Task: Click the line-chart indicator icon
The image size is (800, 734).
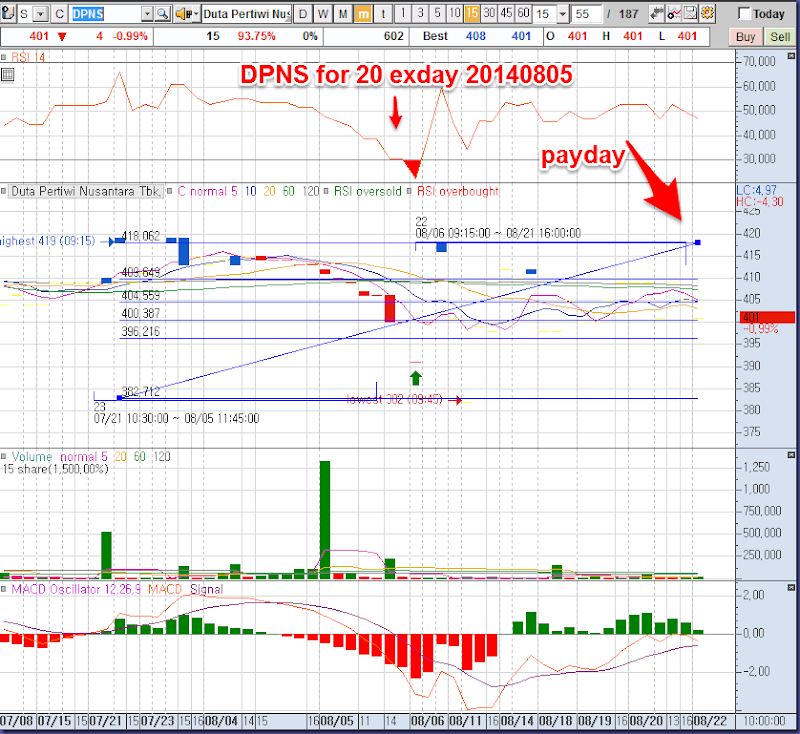Action: coord(675,14)
